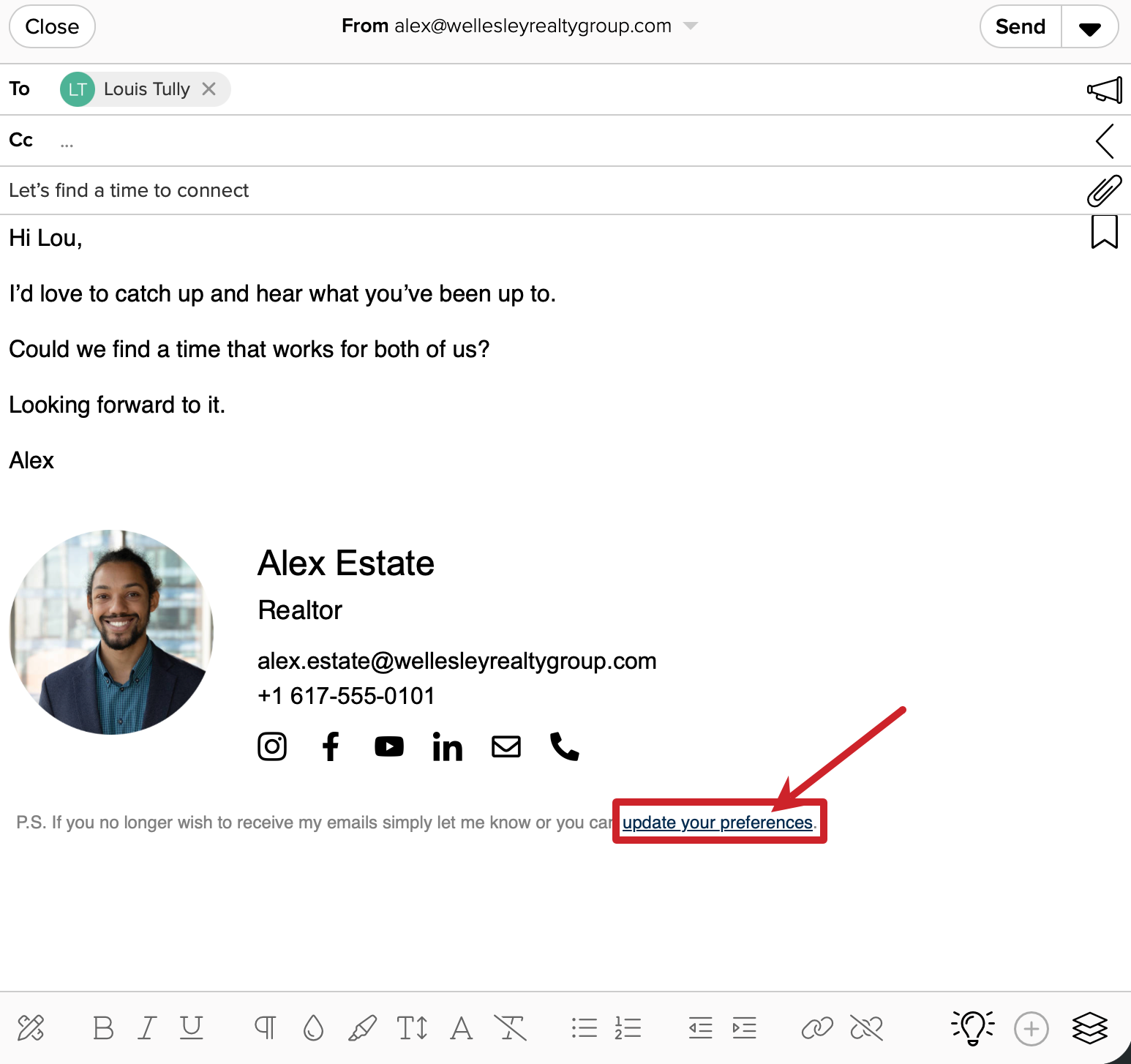
Task: Open suggestions via the lightbulb icon
Action: coord(972,1027)
